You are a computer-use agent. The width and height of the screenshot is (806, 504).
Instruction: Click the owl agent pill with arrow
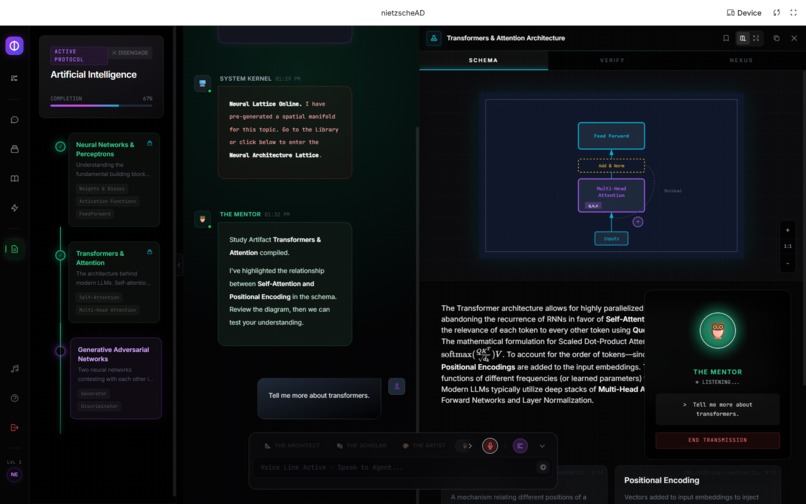467,446
